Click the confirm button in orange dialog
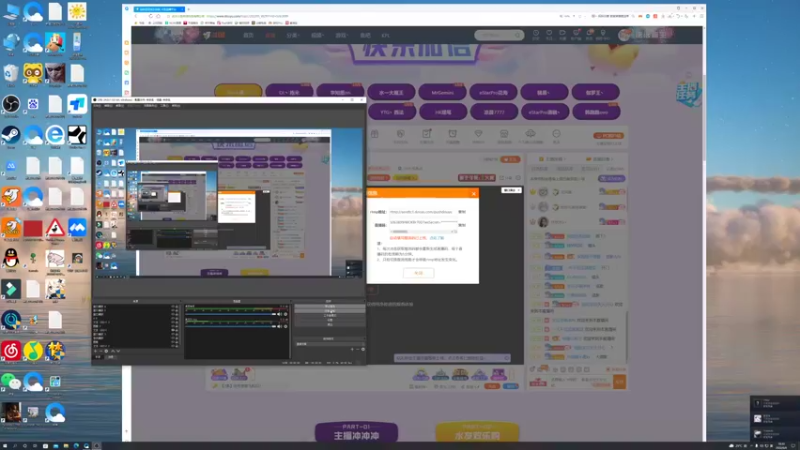 tap(418, 273)
